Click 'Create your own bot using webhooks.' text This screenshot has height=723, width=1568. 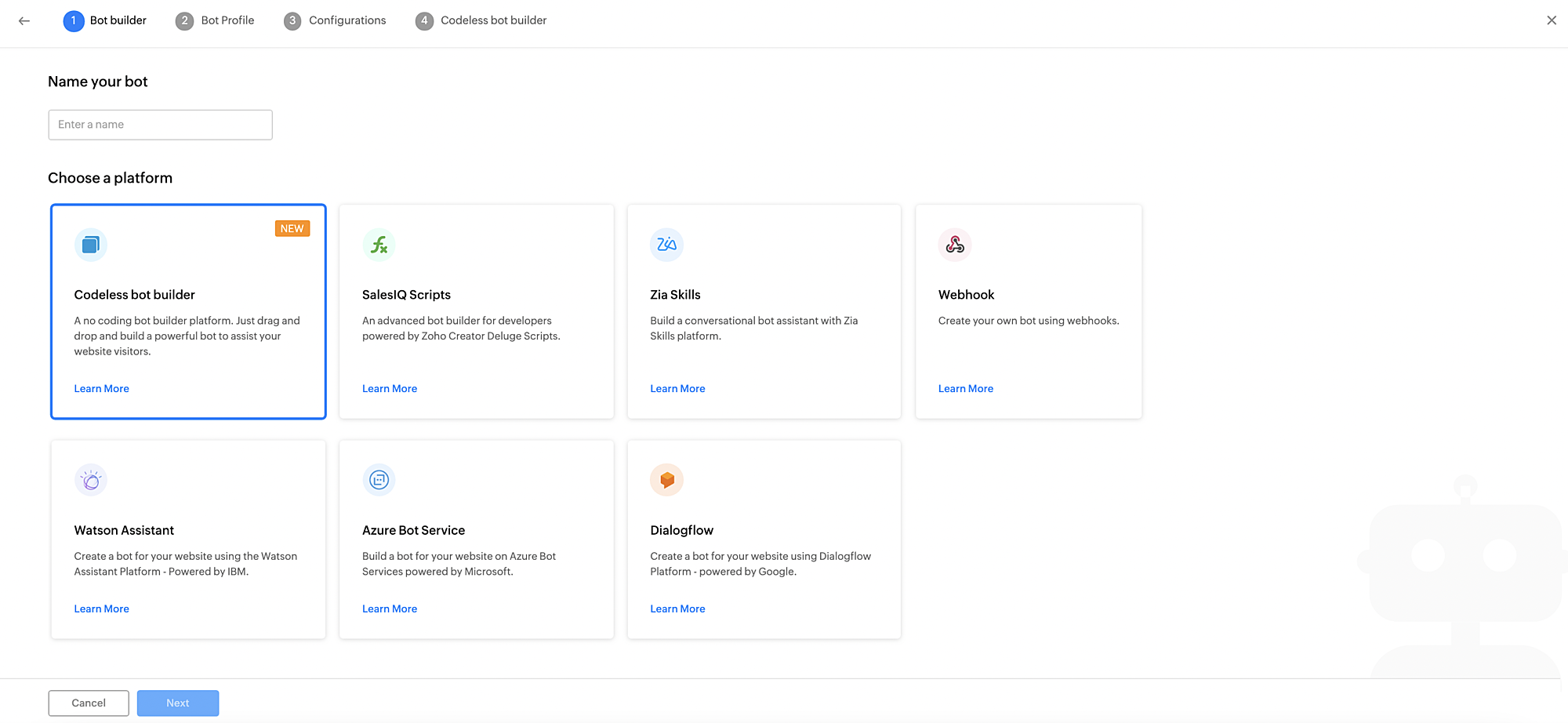pos(1029,321)
